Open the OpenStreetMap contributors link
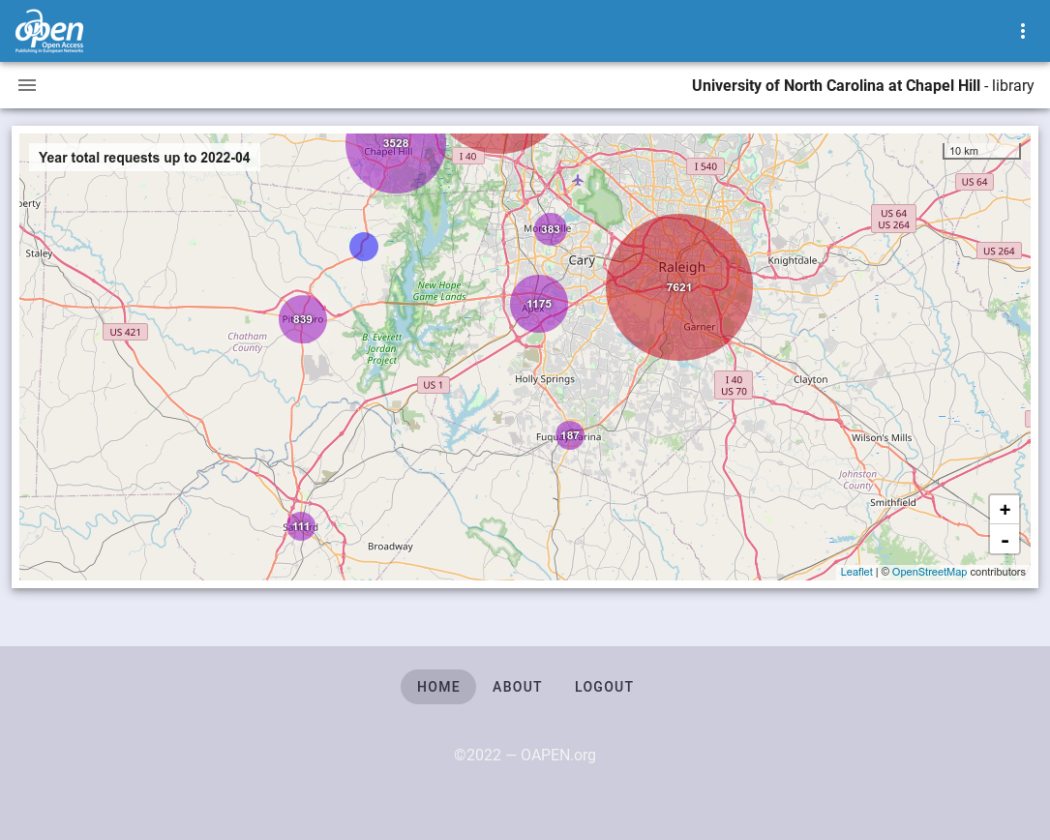 [929, 572]
